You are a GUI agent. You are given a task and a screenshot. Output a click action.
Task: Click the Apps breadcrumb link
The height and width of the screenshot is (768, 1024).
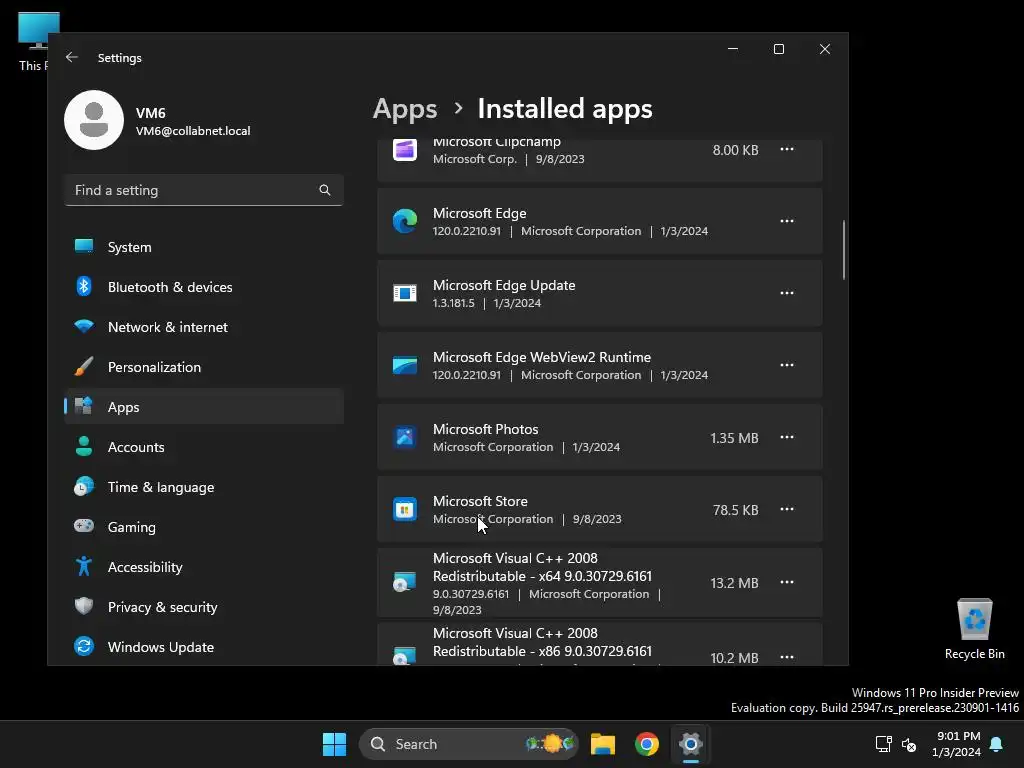coord(405,108)
